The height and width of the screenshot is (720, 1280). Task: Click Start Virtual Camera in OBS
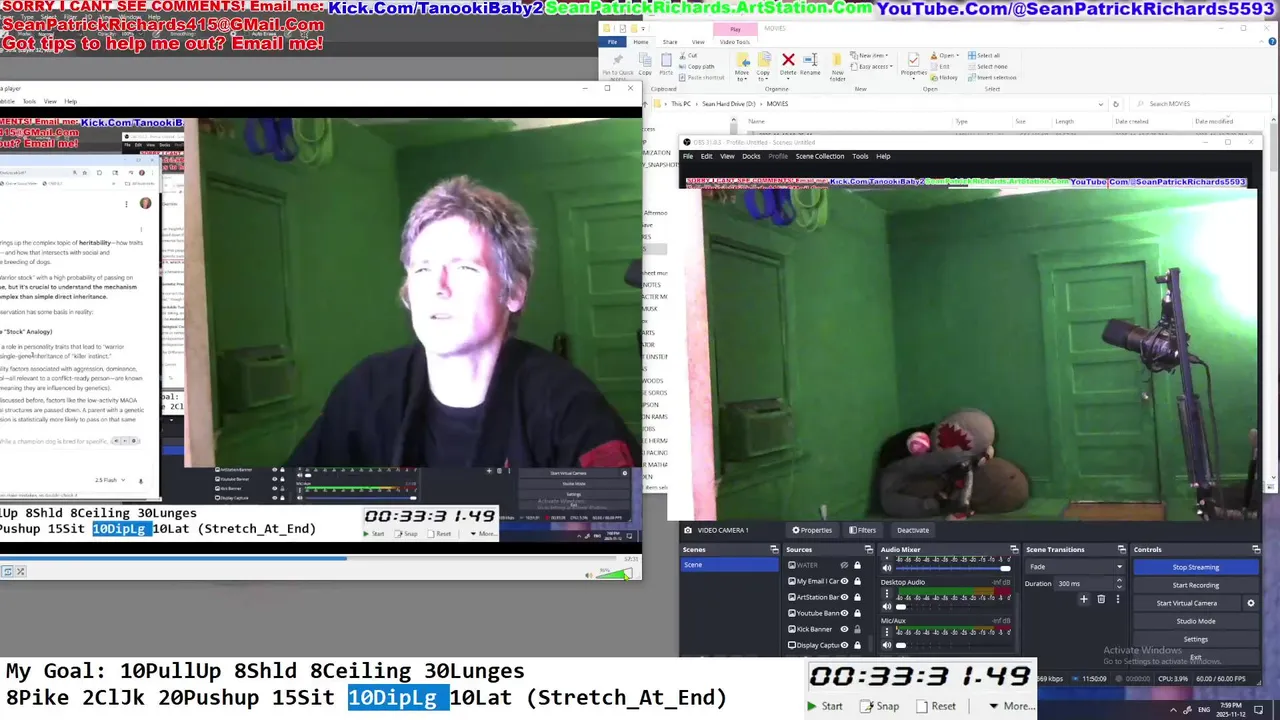pos(1187,603)
